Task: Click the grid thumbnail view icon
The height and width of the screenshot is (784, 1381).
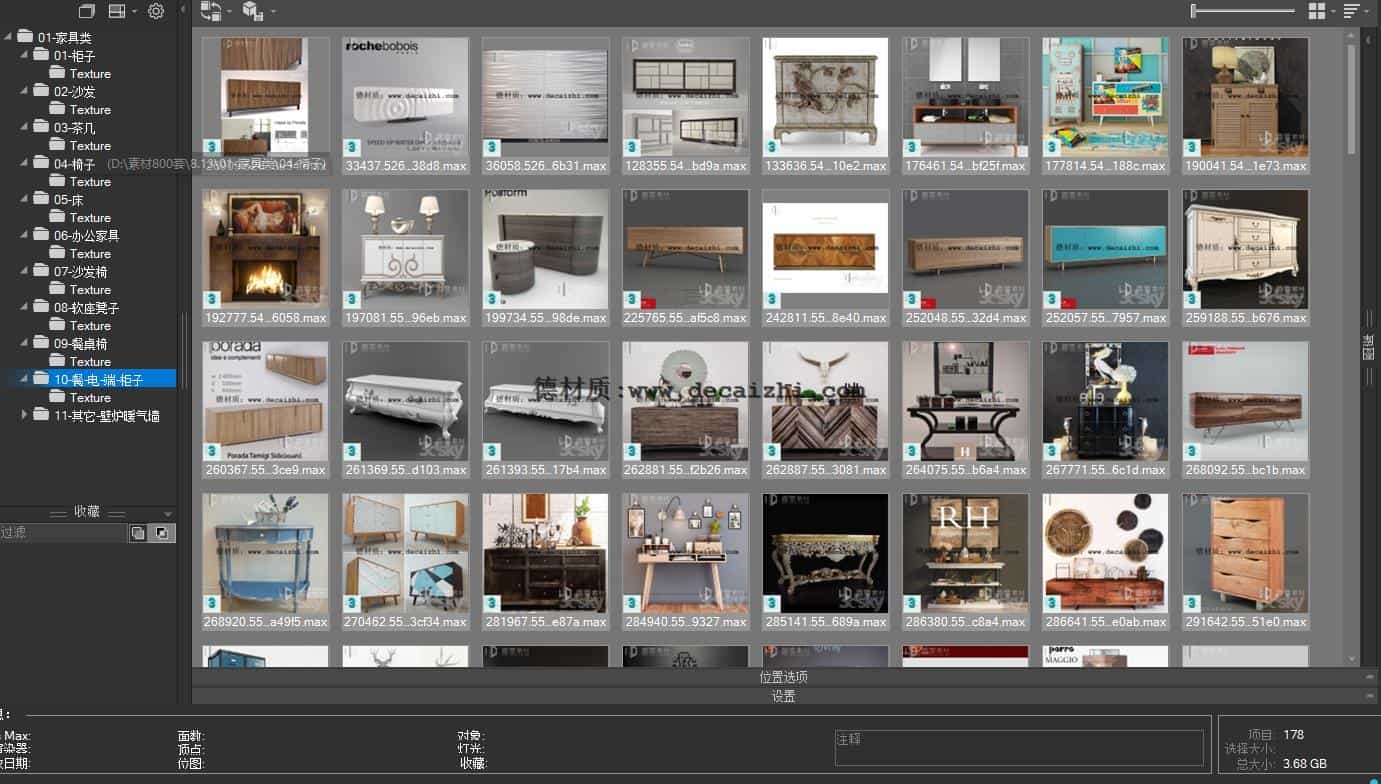Action: tap(1317, 11)
